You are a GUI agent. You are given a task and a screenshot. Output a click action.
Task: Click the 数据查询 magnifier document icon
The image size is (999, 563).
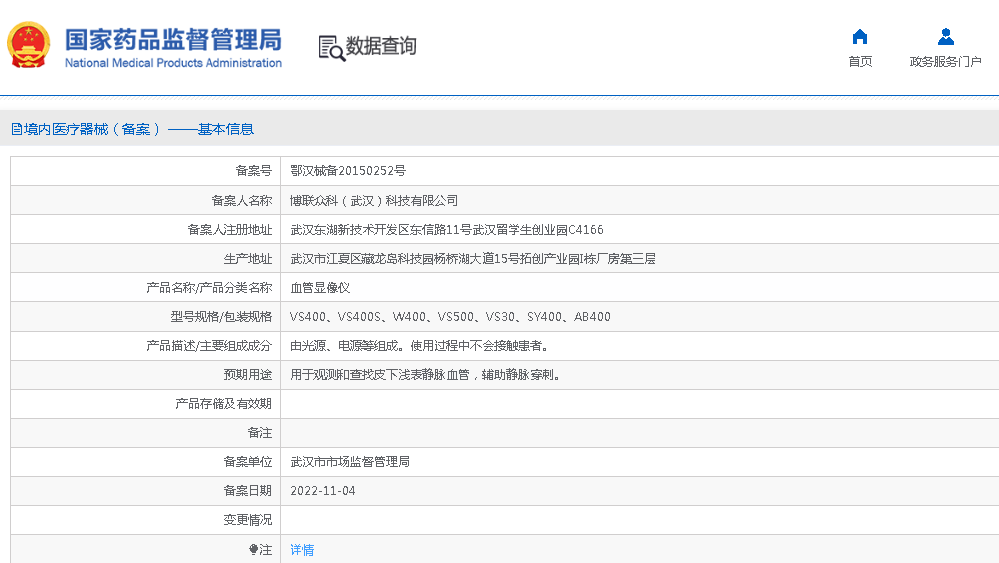click(x=331, y=47)
